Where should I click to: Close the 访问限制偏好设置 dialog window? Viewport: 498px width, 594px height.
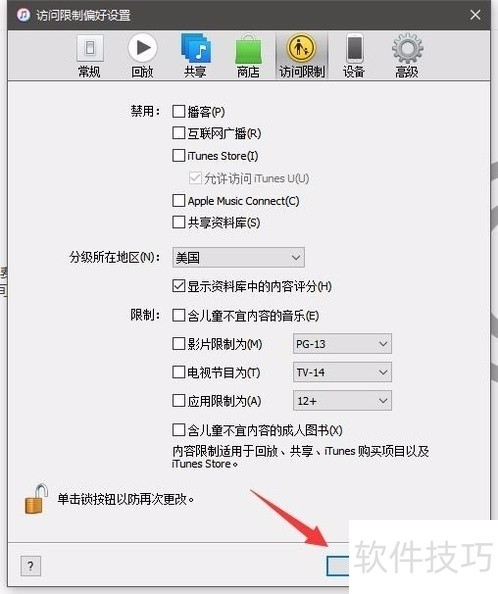[x=475, y=15]
